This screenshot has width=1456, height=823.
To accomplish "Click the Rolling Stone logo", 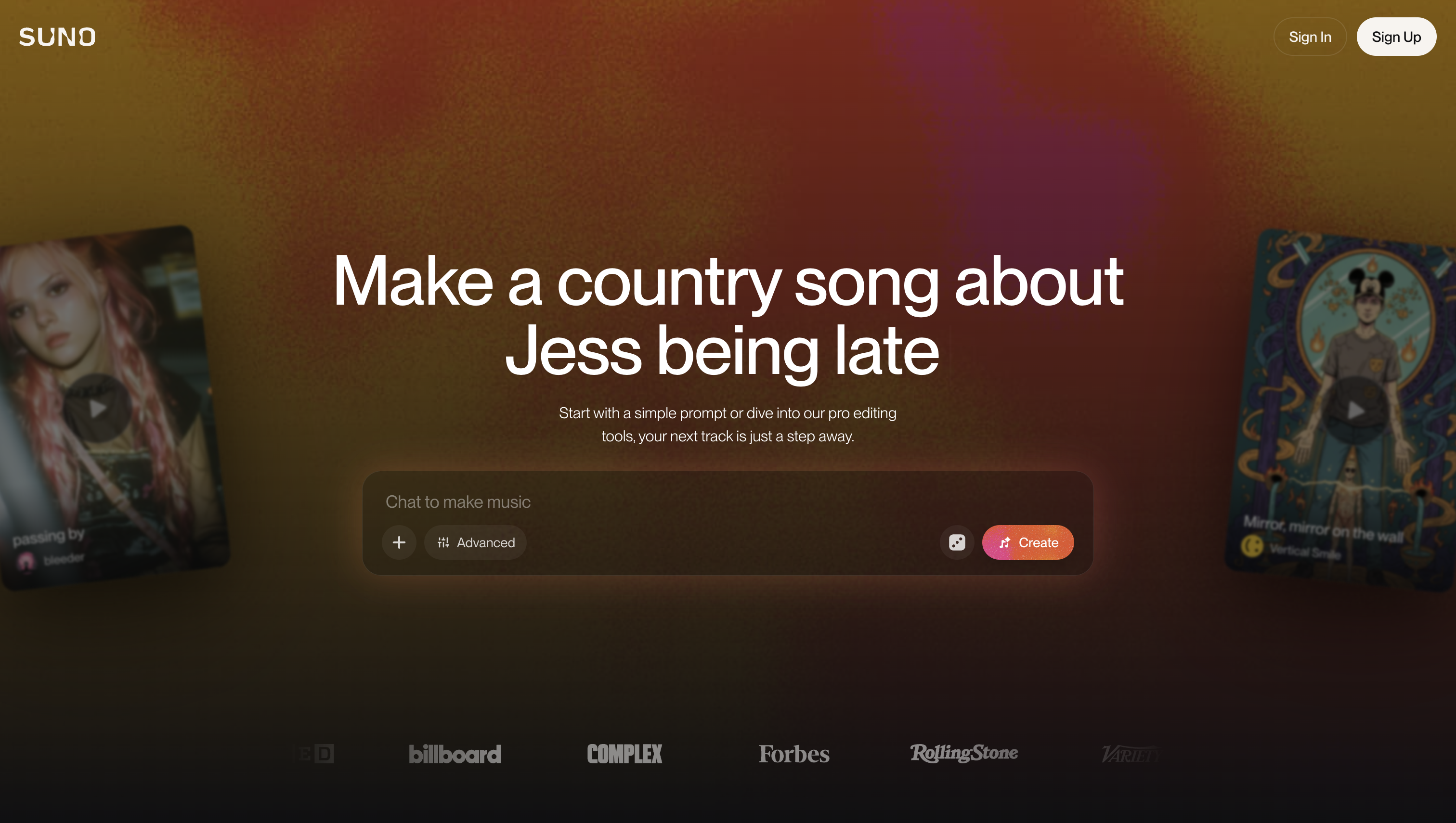I will coord(963,753).
